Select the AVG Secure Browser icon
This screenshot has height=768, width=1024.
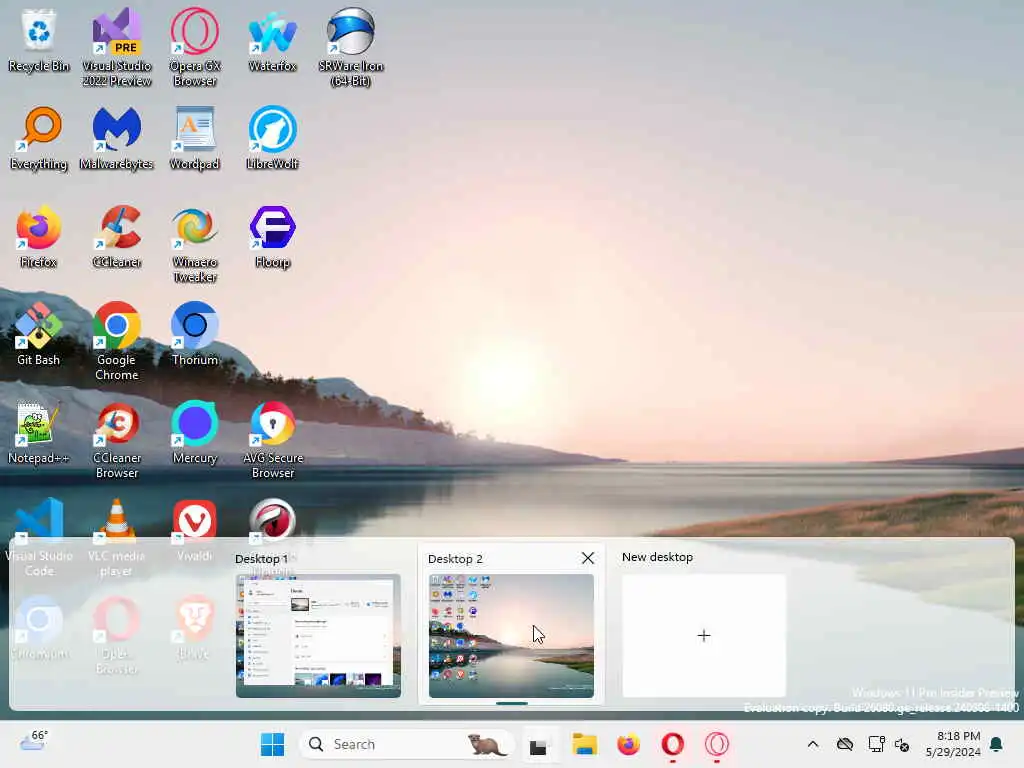tap(272, 440)
